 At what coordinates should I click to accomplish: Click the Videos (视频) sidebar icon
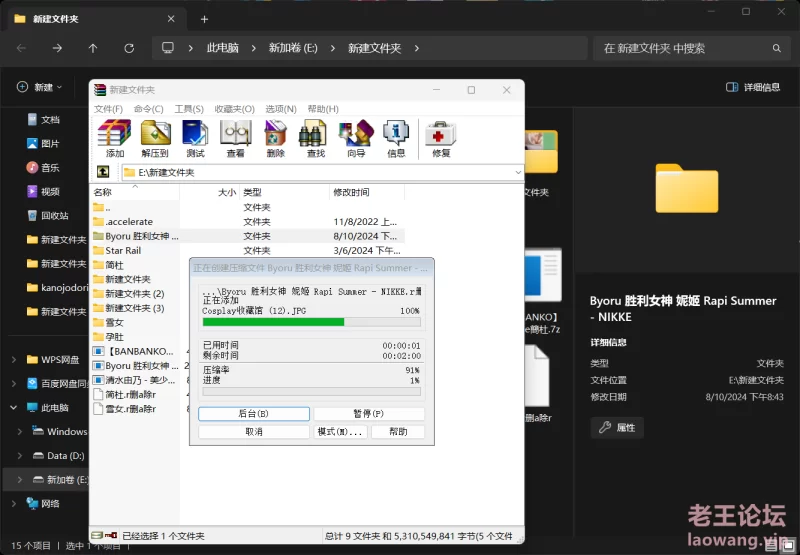32,191
